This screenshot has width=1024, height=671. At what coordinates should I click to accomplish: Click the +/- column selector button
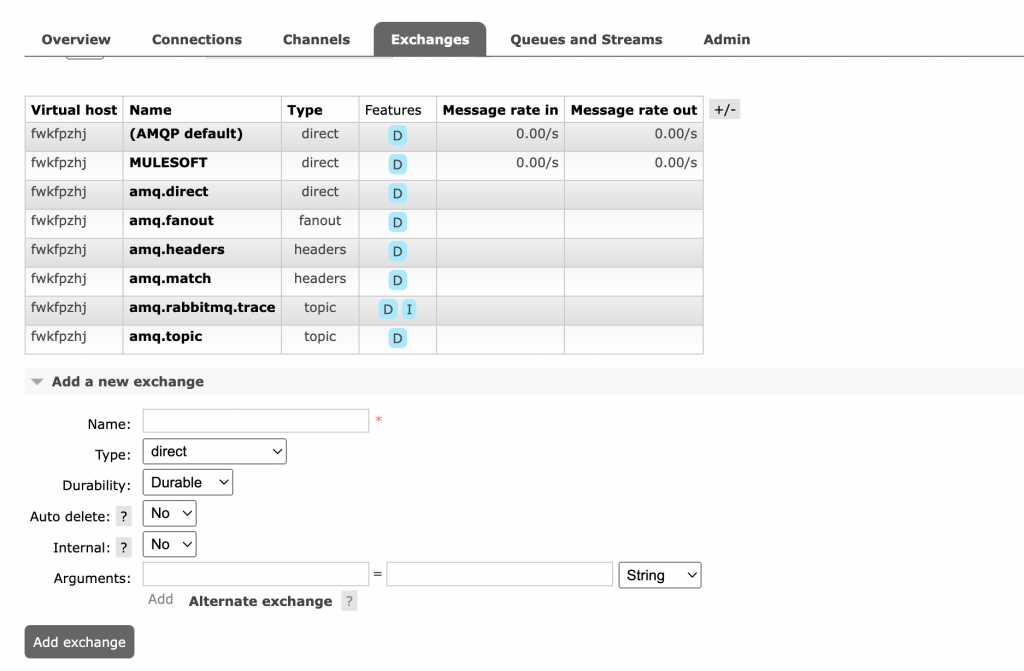(x=724, y=109)
